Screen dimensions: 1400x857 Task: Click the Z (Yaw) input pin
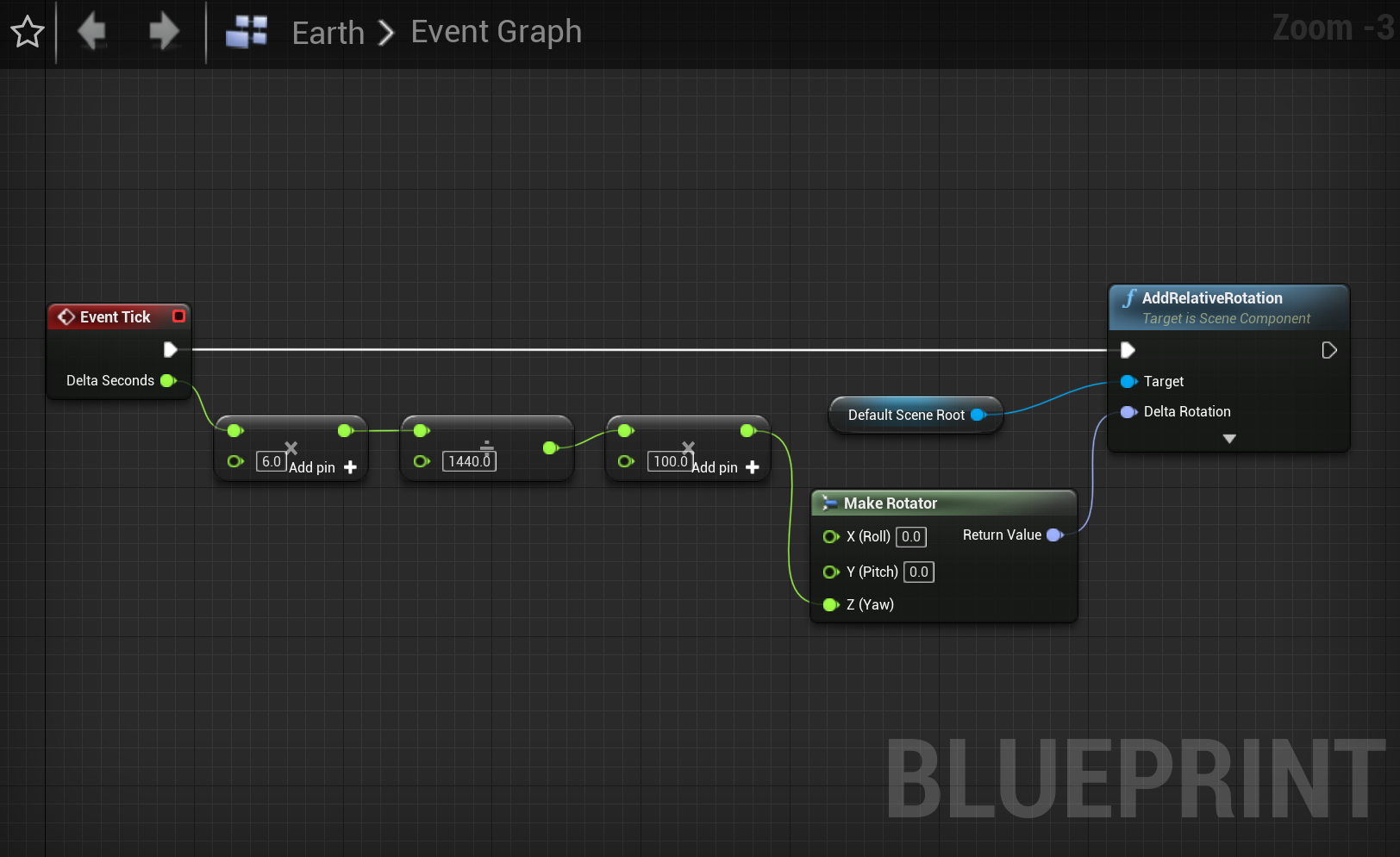[x=831, y=604]
